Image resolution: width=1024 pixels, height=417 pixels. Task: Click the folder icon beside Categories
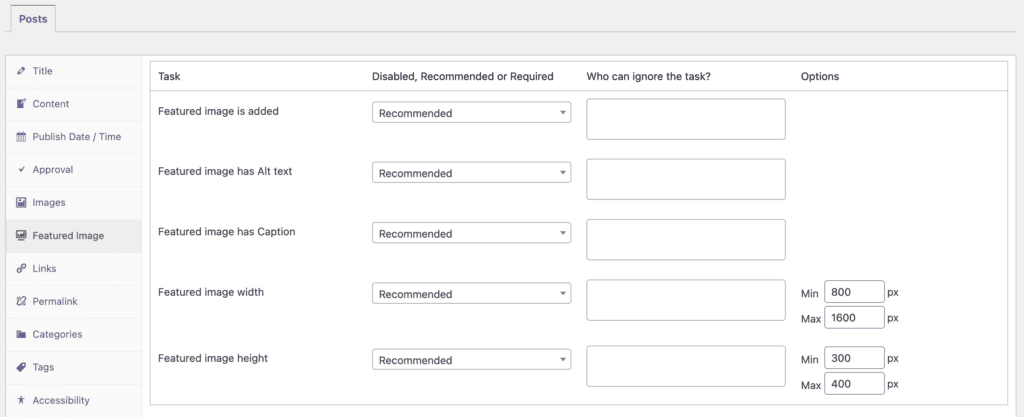click(21, 334)
